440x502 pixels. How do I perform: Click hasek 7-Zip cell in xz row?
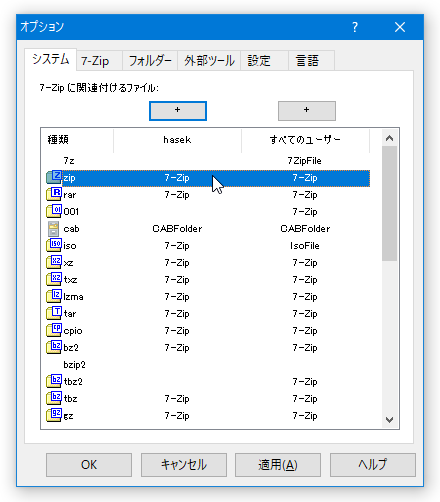[x=177, y=263]
